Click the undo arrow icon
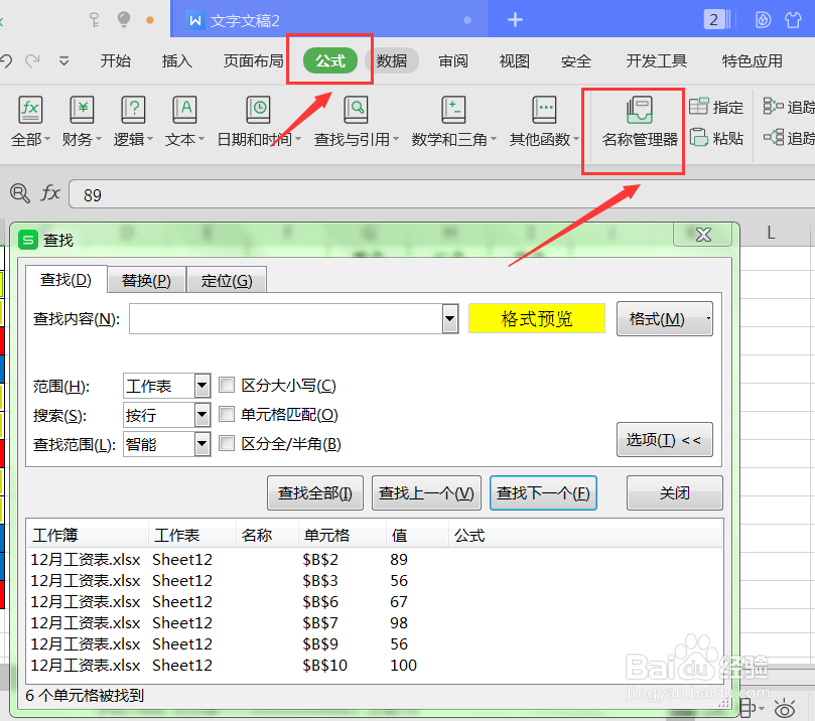The height and width of the screenshot is (721, 815). click(x=6, y=61)
